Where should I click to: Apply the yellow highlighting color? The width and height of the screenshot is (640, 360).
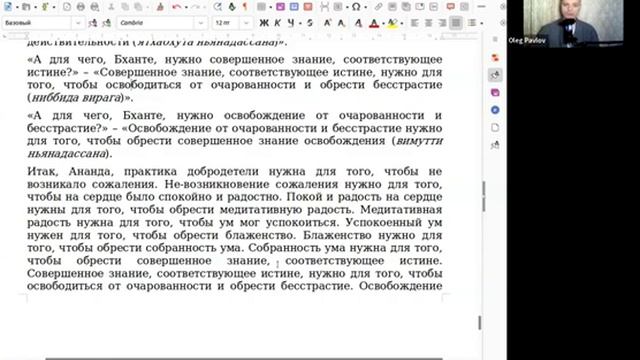point(392,23)
